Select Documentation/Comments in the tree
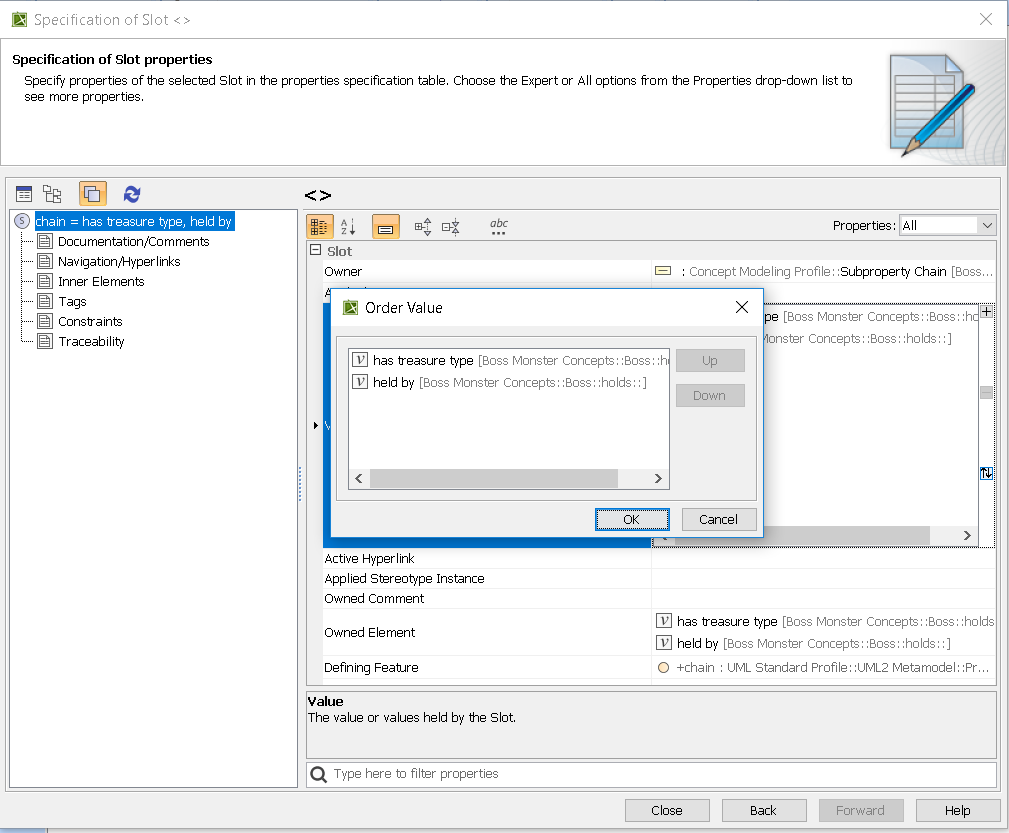This screenshot has height=833, width=1009. [133, 241]
